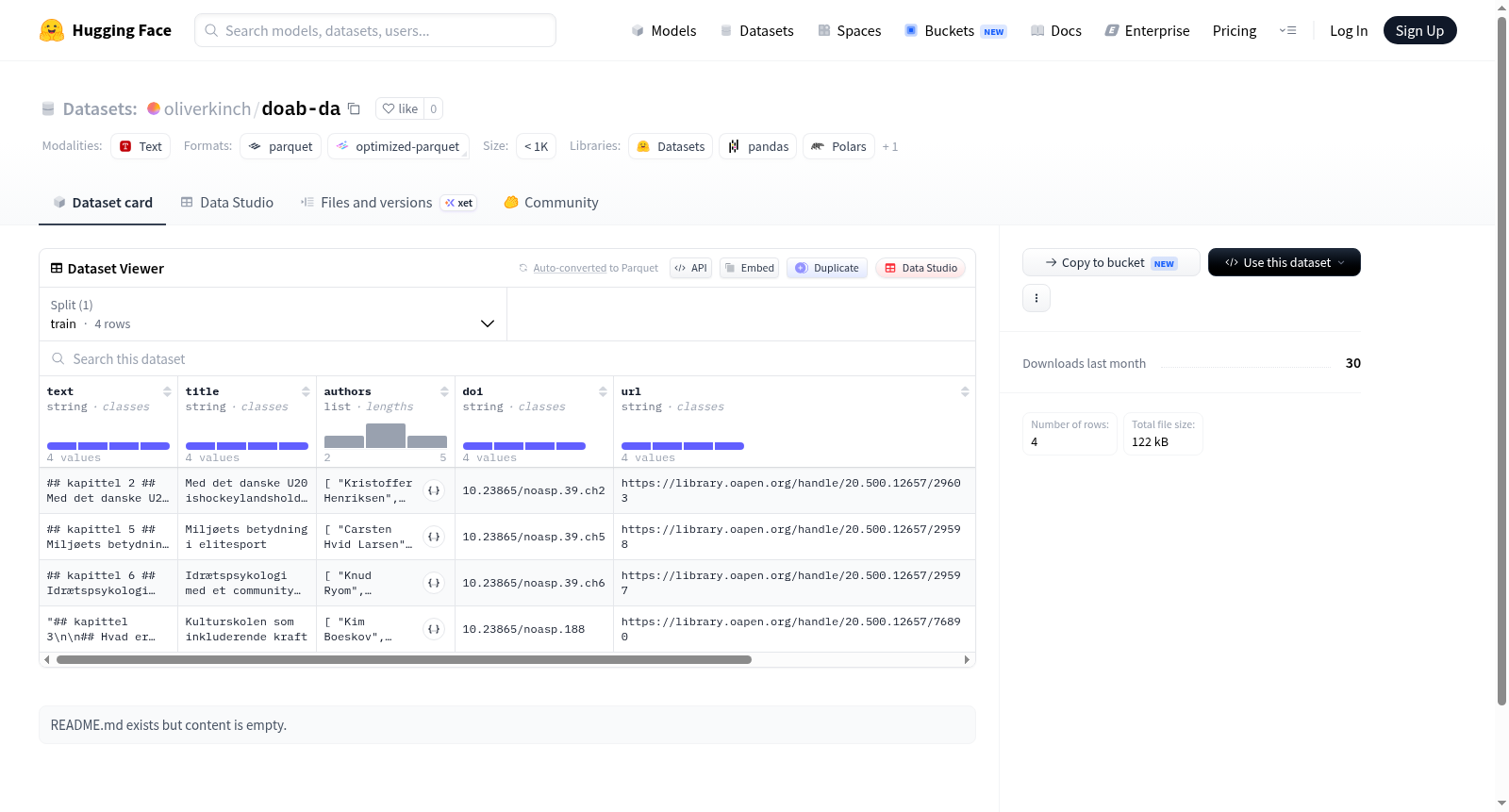Viewport: 1509px width, 812px height.
Task: Open Use this dataset dropdown
Action: (x=1284, y=262)
